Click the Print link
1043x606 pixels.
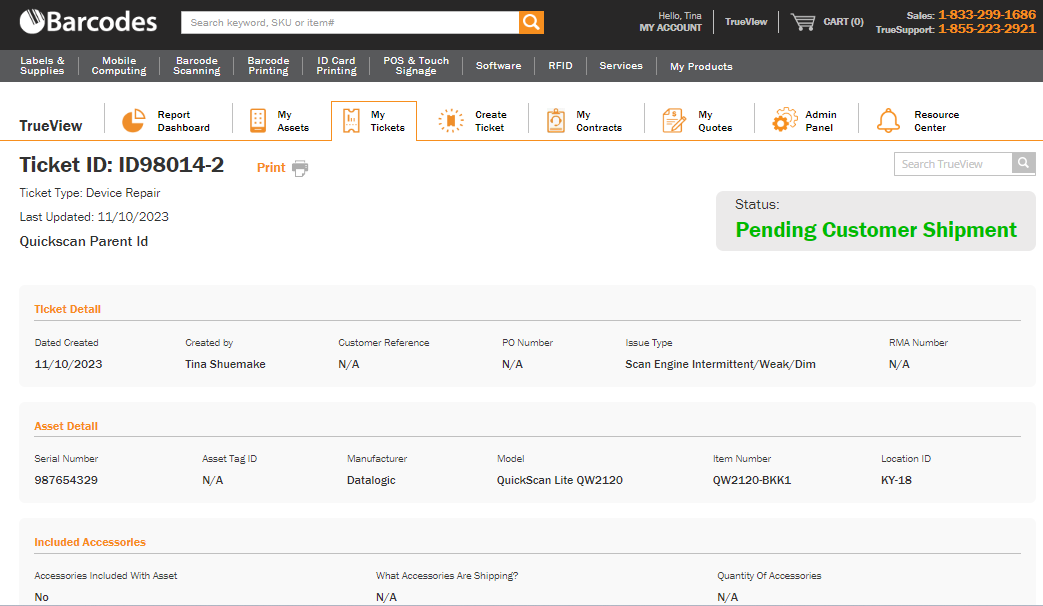[x=271, y=168]
